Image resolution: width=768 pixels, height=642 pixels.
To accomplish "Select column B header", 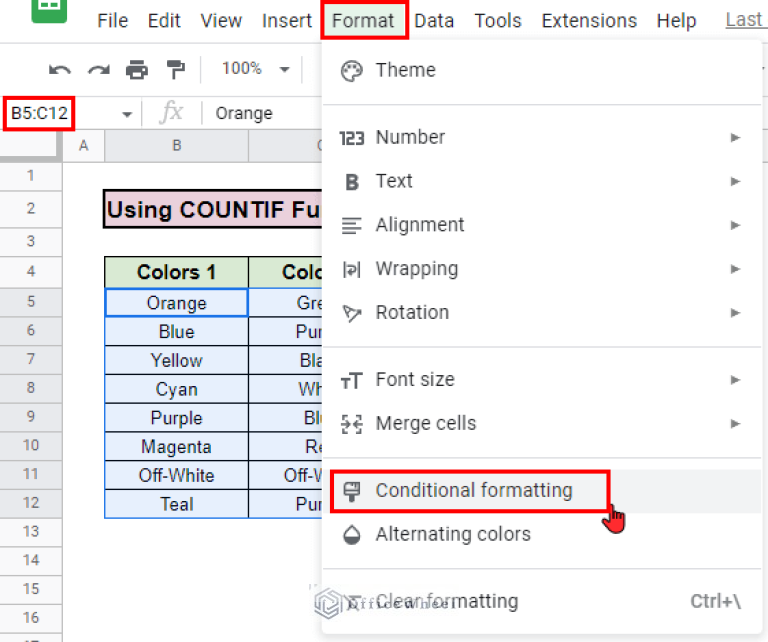I will tap(177, 145).
